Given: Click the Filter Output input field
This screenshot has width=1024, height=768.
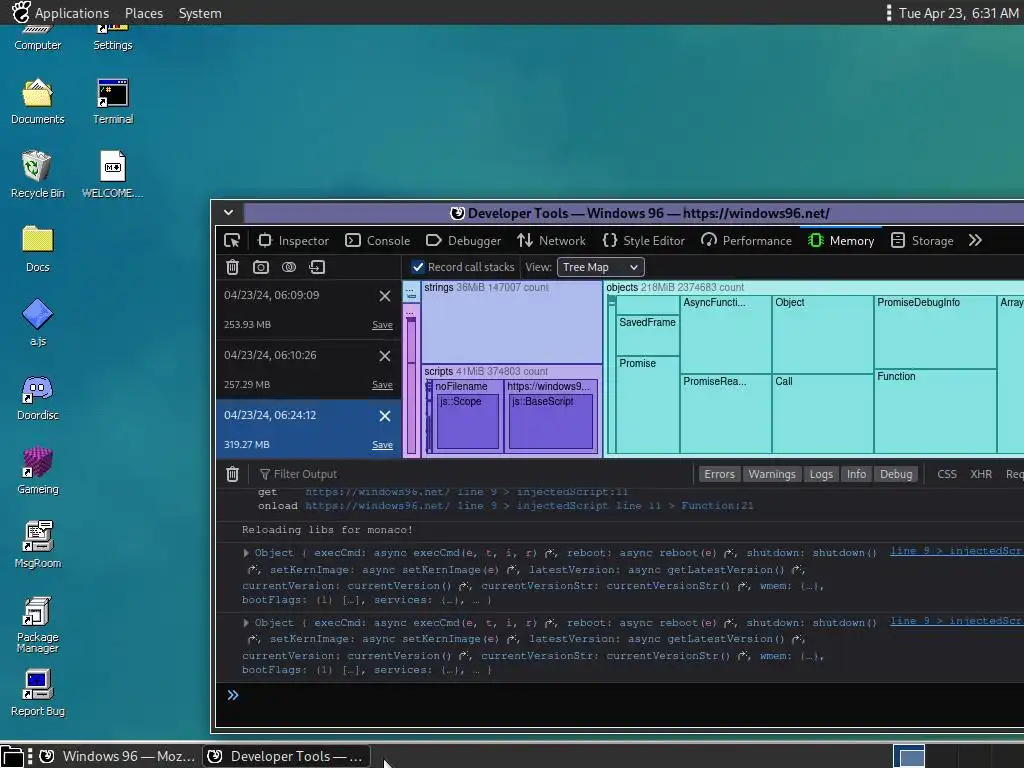Looking at the screenshot, I should tap(473, 474).
